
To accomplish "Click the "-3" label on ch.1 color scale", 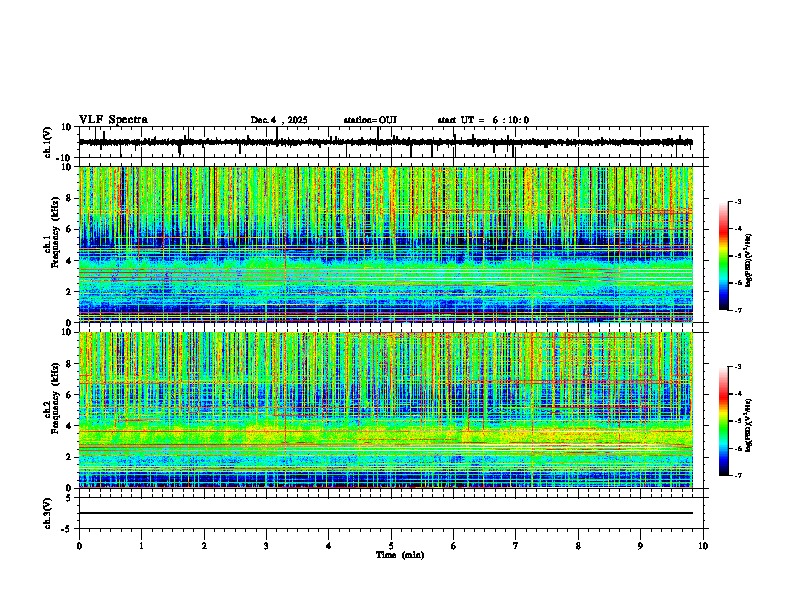I will click(x=737, y=201).
